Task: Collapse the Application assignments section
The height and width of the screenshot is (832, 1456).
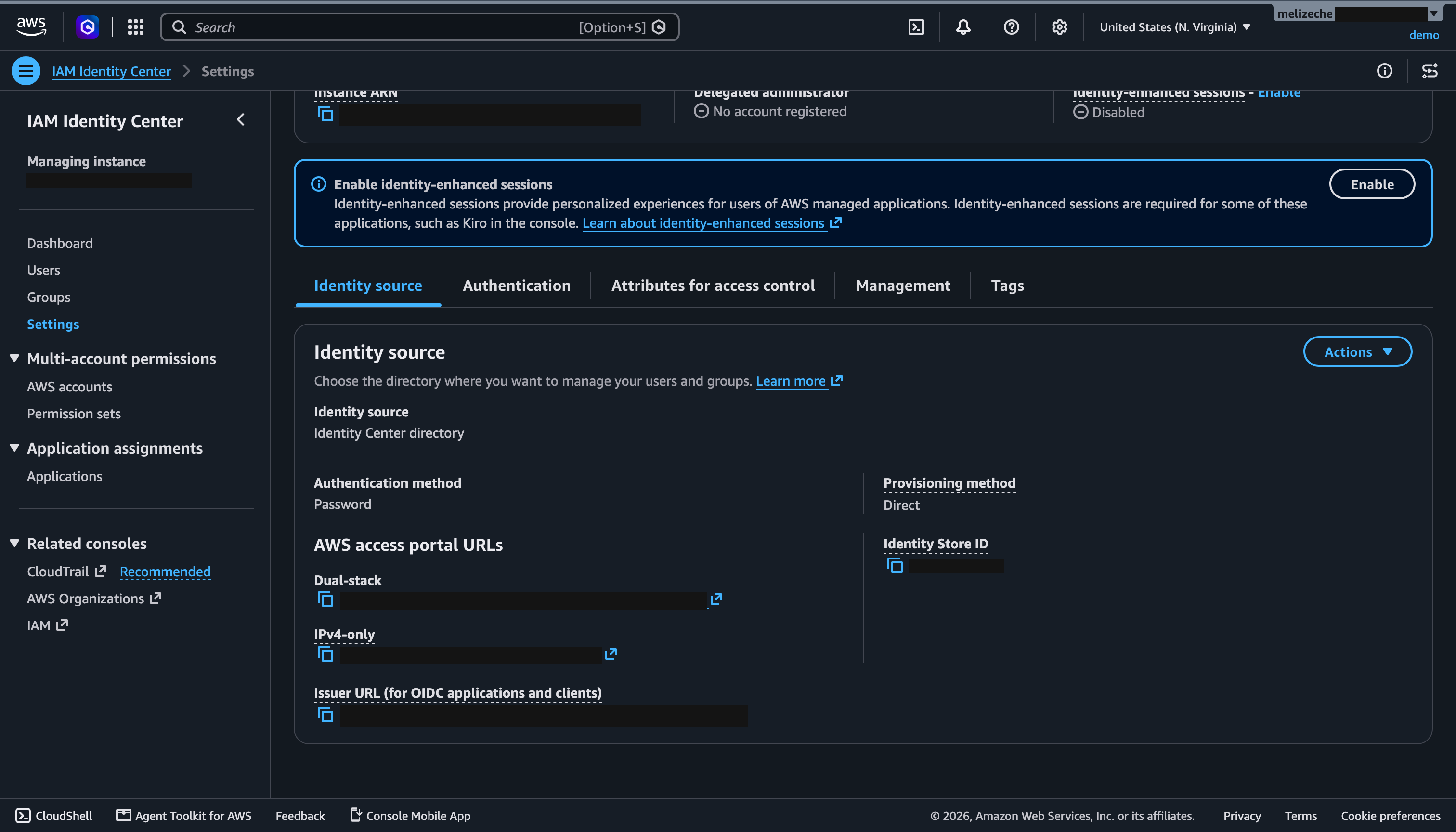Action: pos(15,448)
